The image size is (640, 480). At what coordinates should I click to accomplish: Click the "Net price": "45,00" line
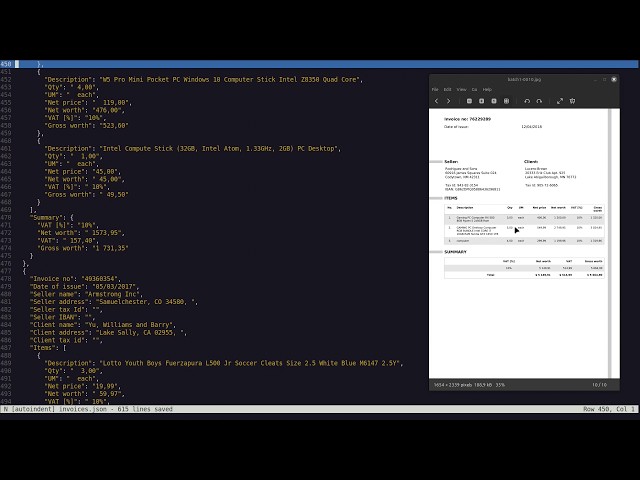pos(84,171)
